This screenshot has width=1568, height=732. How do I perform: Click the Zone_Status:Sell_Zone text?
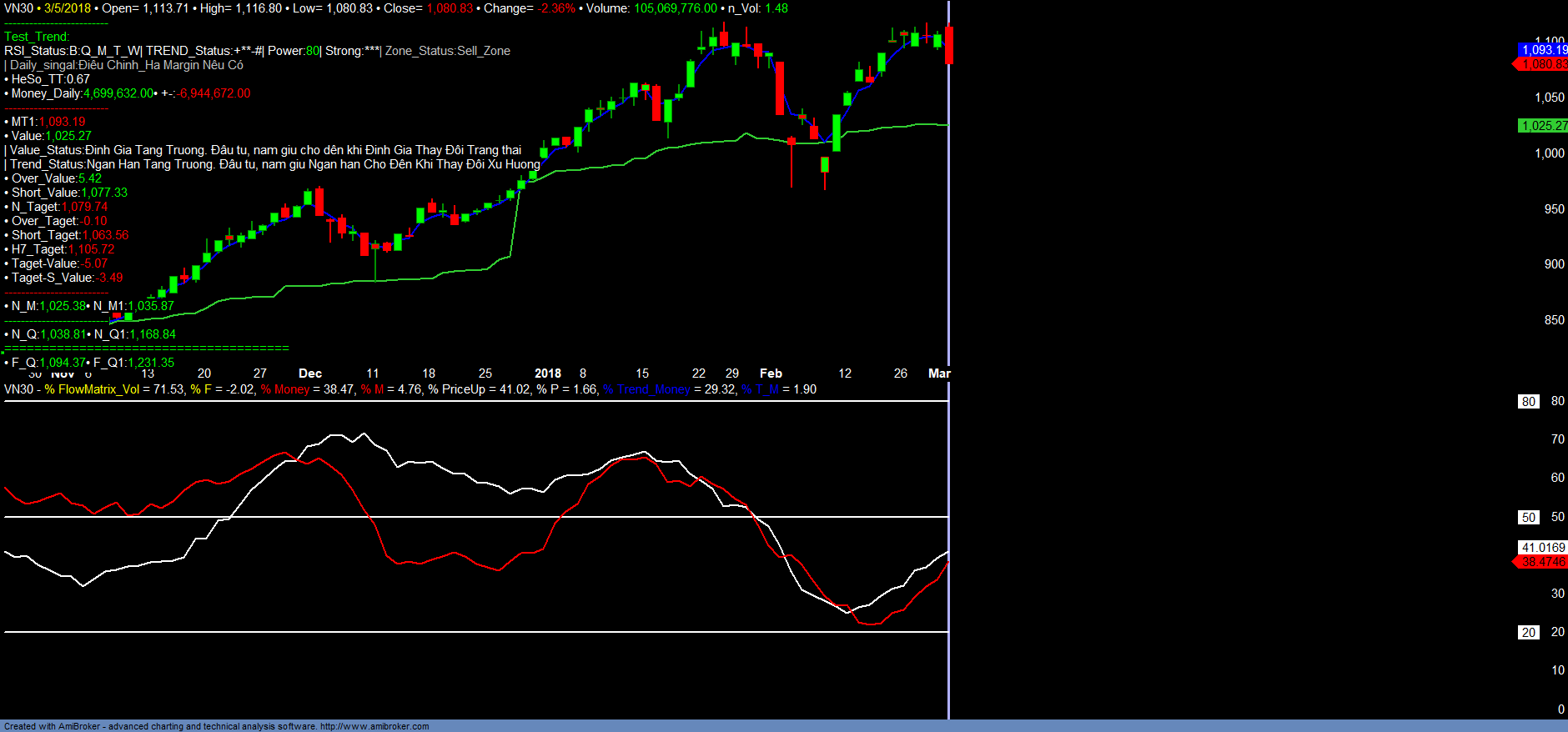coord(448,51)
